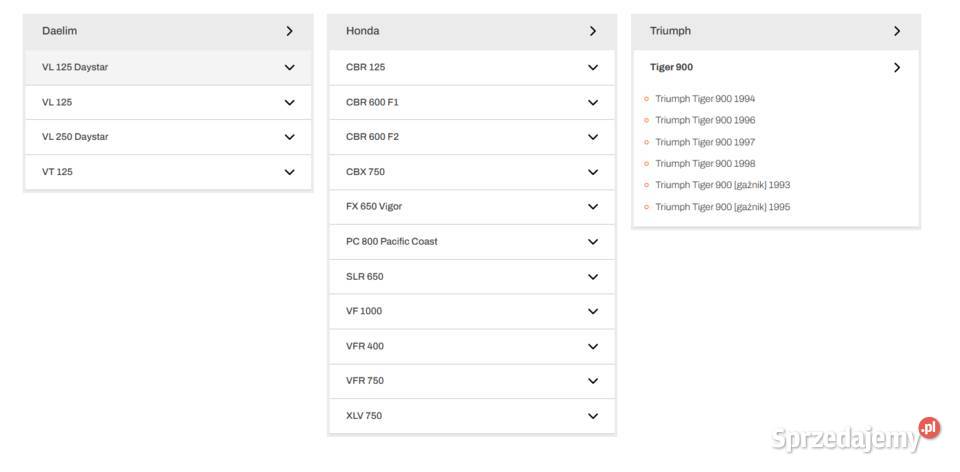Click the Triumph header arrow icon
Screen dimensions: 960x472
click(x=897, y=31)
